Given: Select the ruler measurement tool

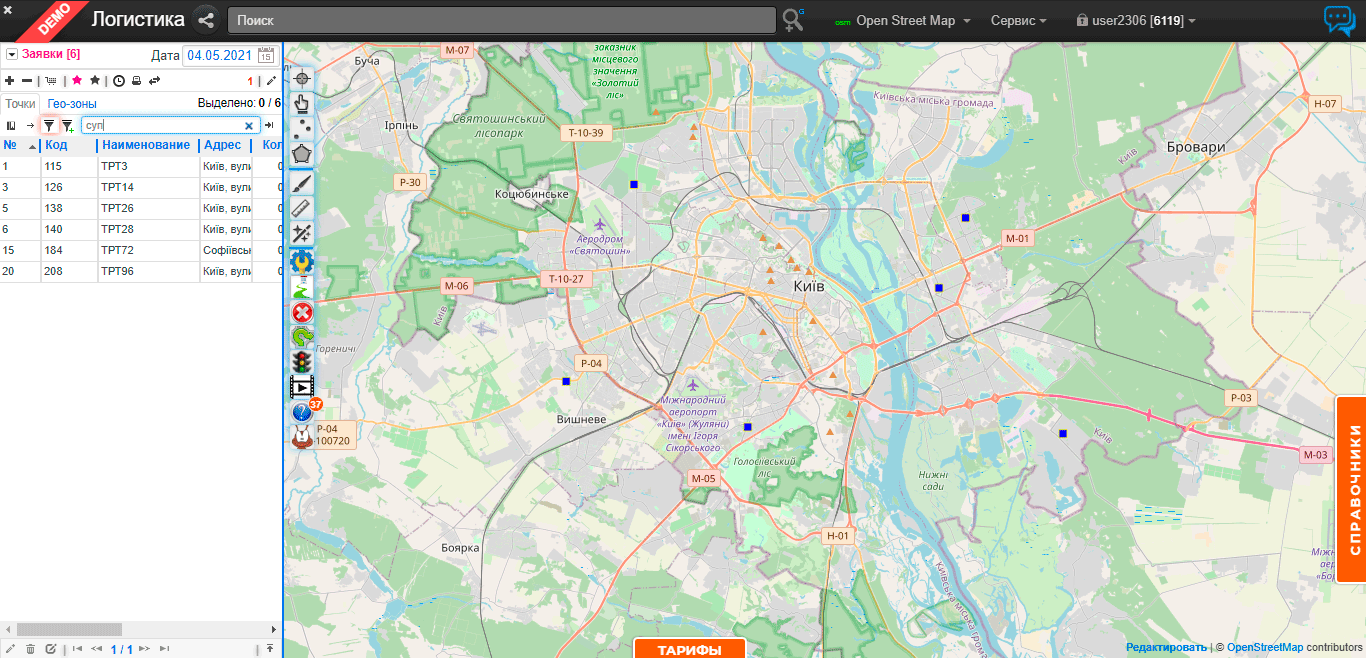Looking at the screenshot, I should pos(302,208).
